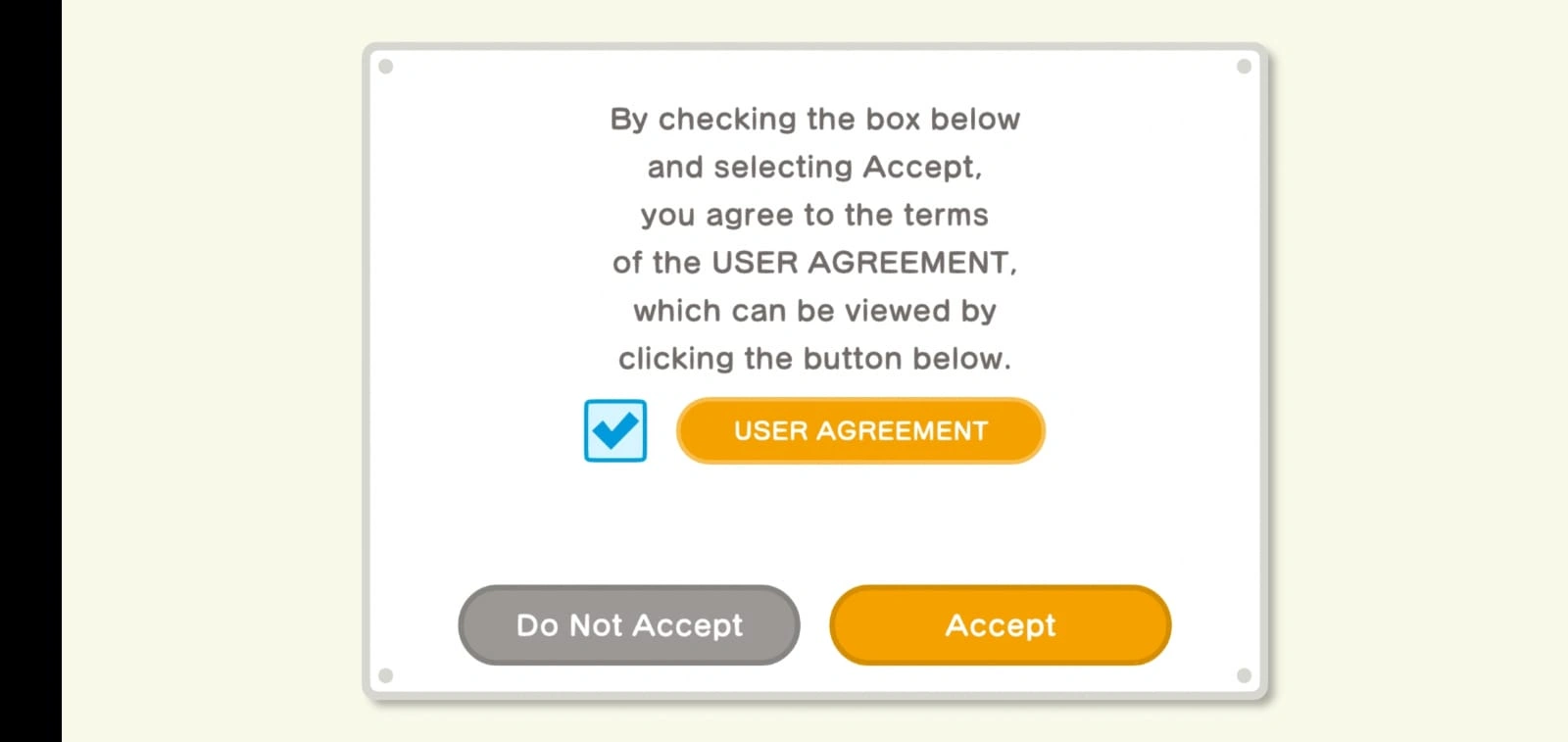Click the "By checking the box below" text
This screenshot has width=1568, height=742.
click(x=814, y=120)
